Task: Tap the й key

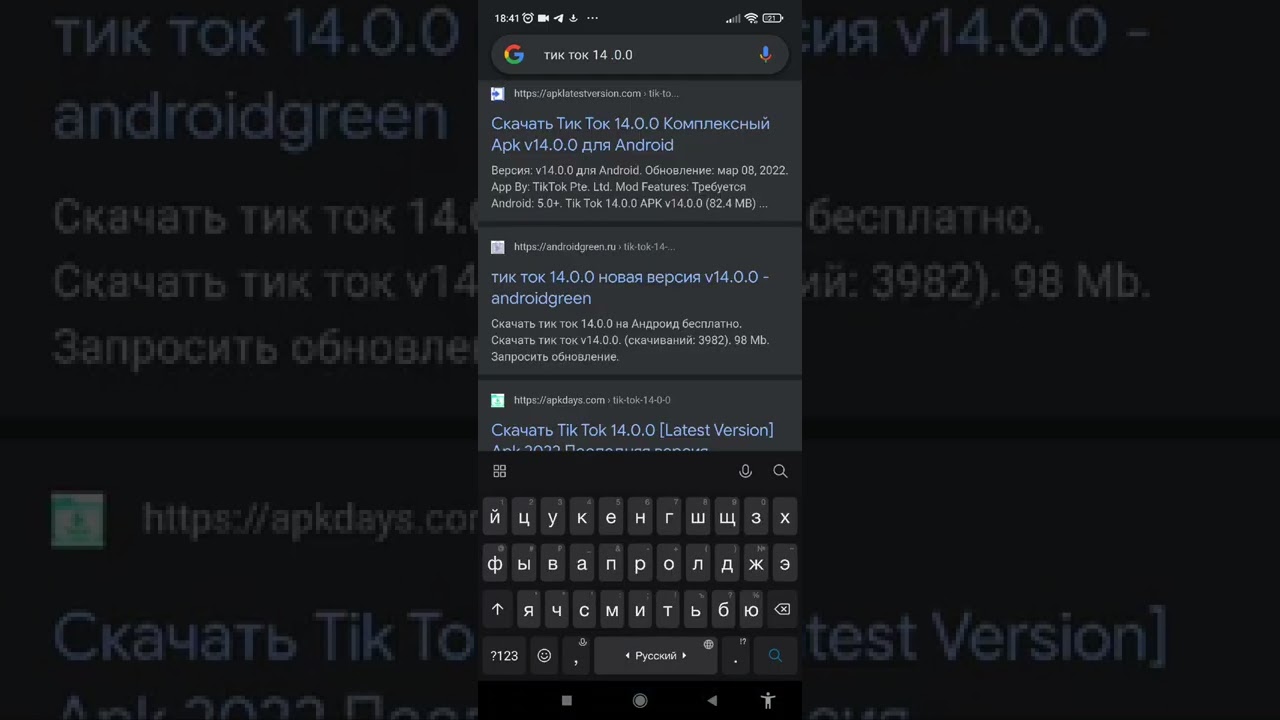Action: coord(495,518)
